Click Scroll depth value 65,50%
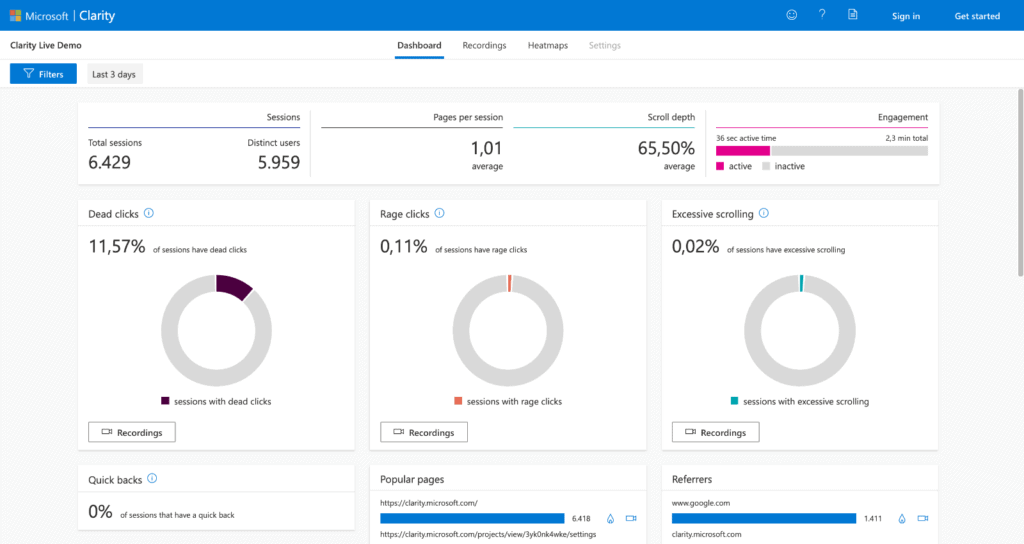Image resolution: width=1024 pixels, height=544 pixels. [x=666, y=148]
